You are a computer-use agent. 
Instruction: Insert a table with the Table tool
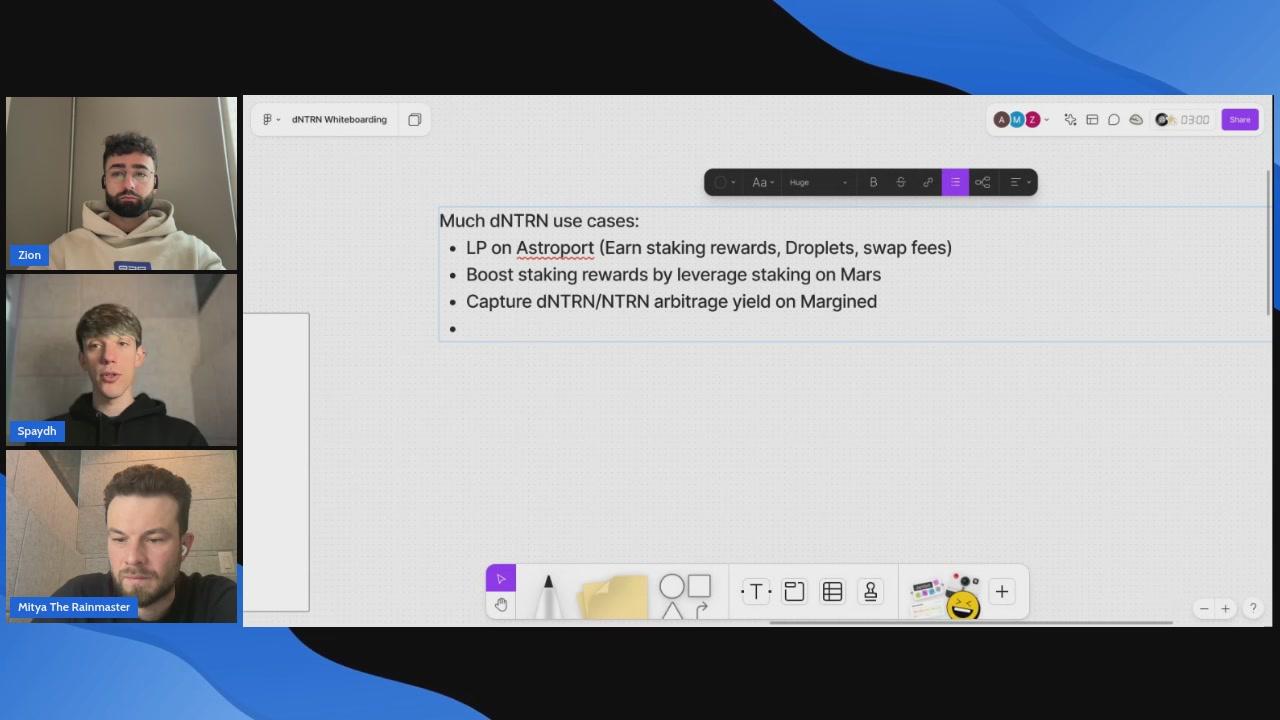click(832, 592)
